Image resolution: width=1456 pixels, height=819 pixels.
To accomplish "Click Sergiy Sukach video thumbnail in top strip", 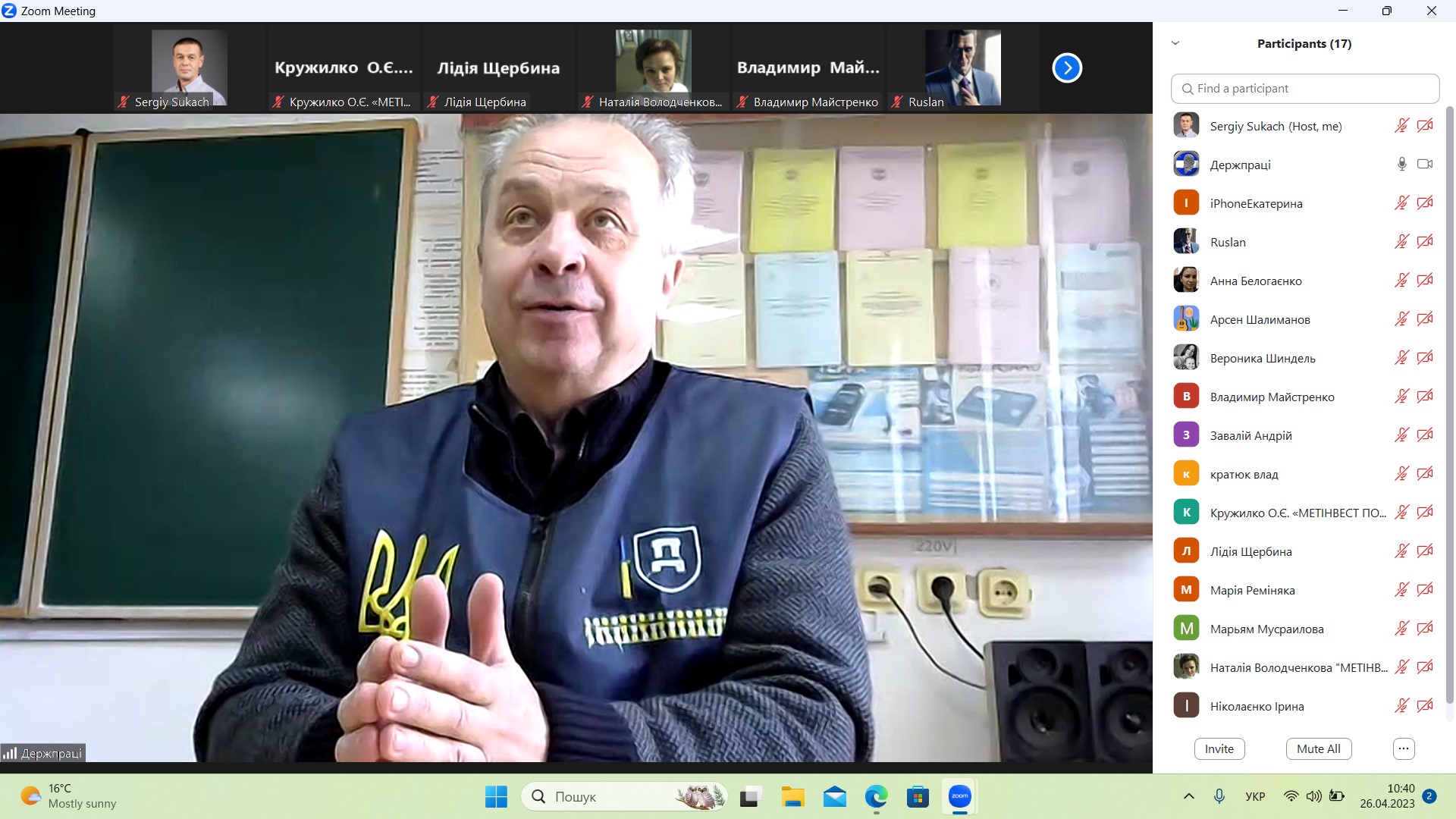I will 190,68.
